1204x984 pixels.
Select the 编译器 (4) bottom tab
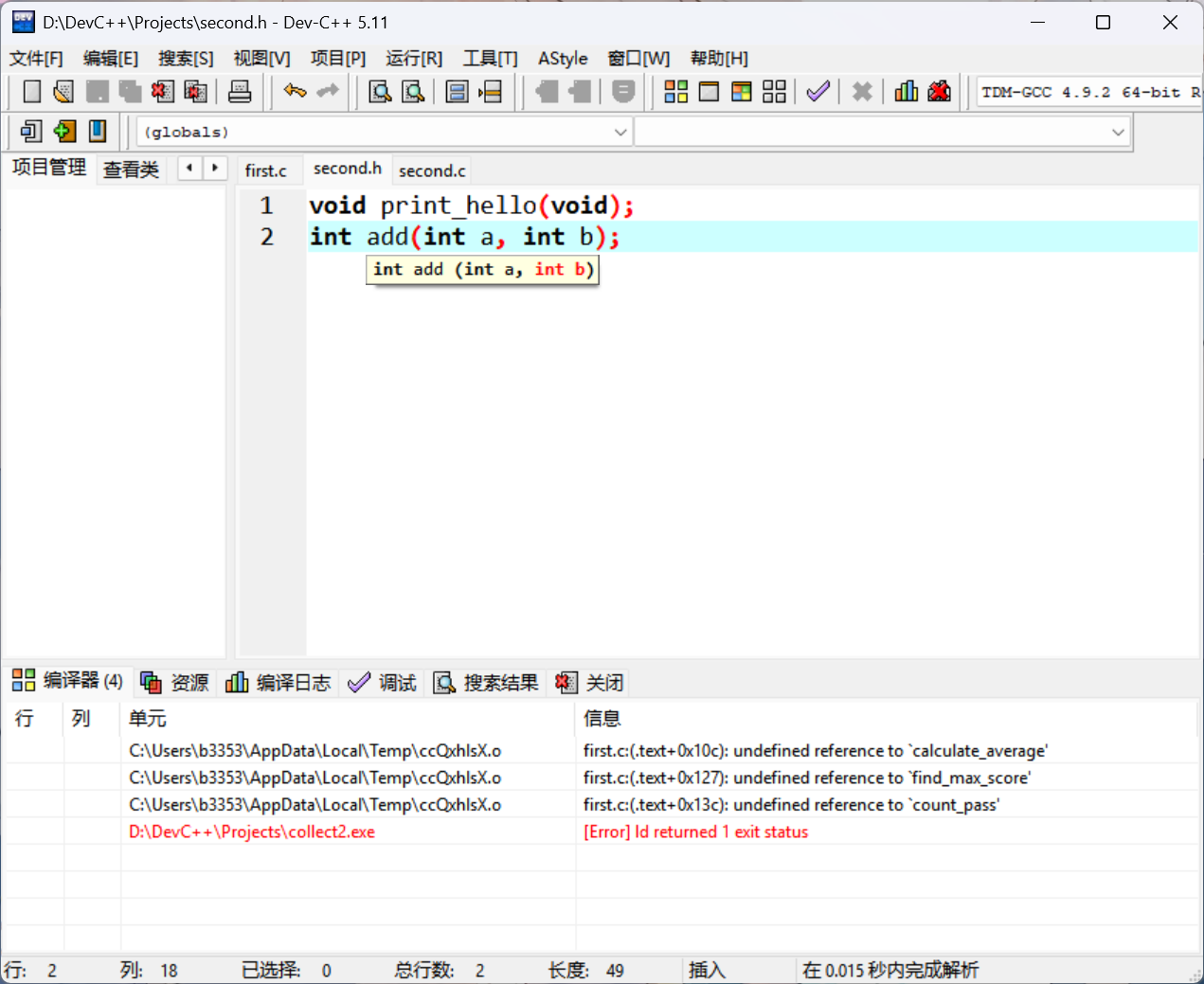(68, 681)
